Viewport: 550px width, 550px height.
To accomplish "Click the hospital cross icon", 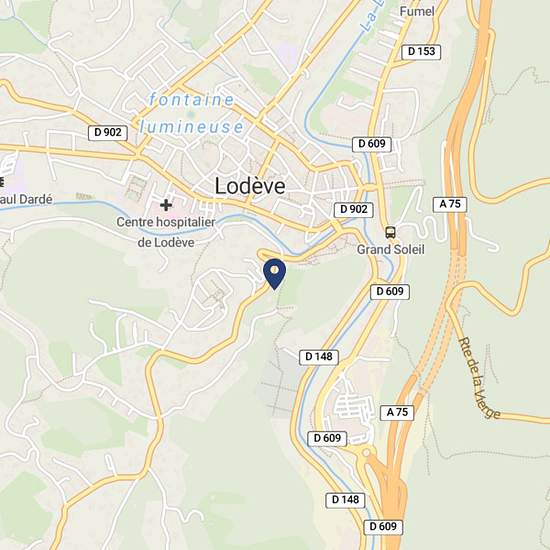I will click(166, 205).
